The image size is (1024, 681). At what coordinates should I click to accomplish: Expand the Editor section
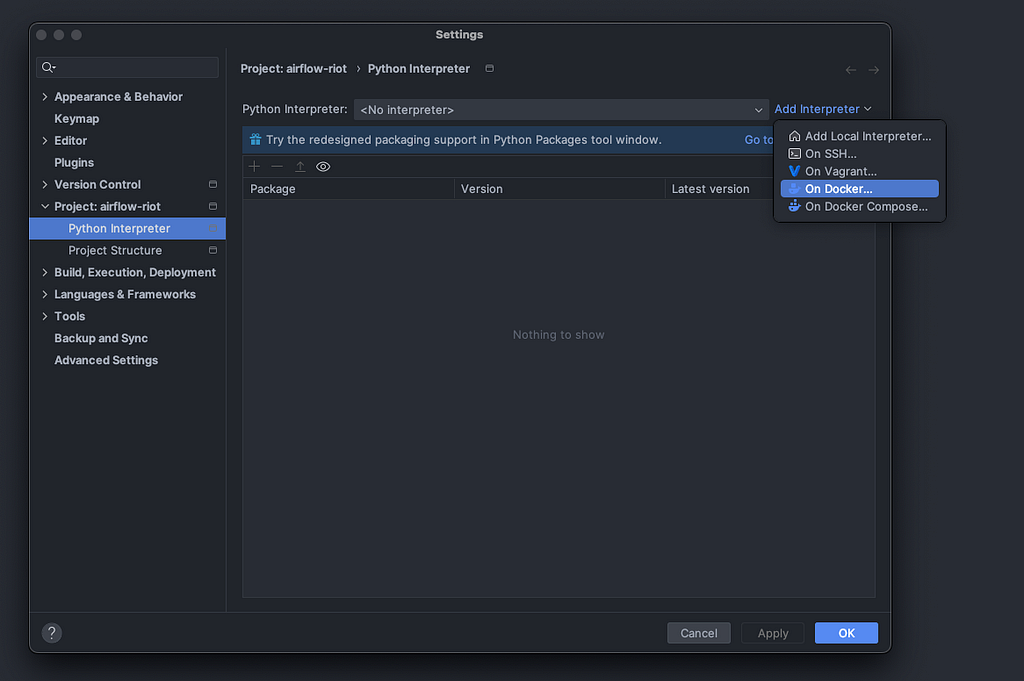point(44,140)
